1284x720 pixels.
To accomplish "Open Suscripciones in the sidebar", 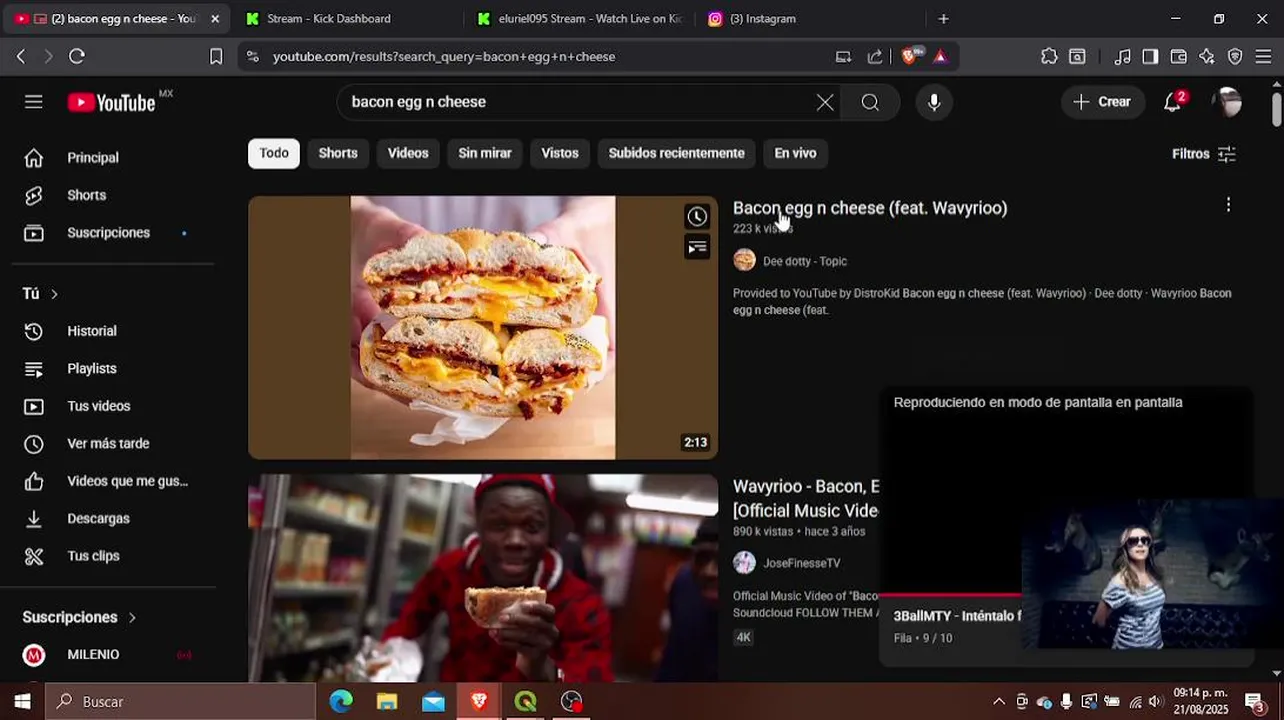I will 108,233.
